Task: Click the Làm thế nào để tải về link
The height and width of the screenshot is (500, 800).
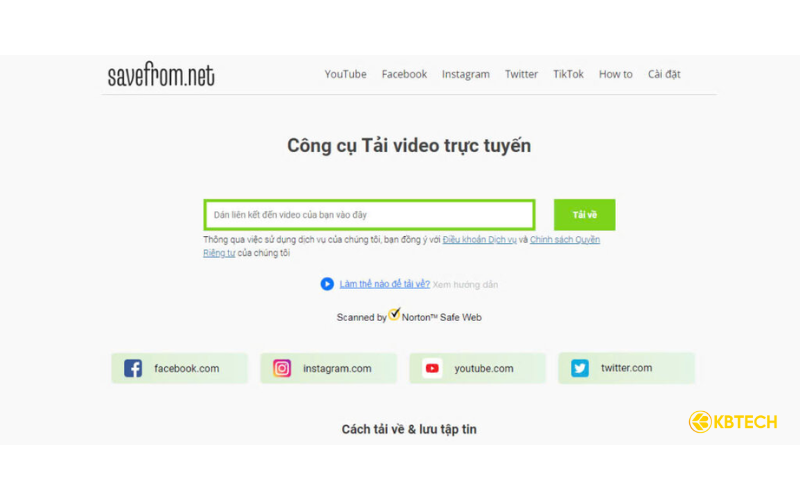Action: [385, 284]
